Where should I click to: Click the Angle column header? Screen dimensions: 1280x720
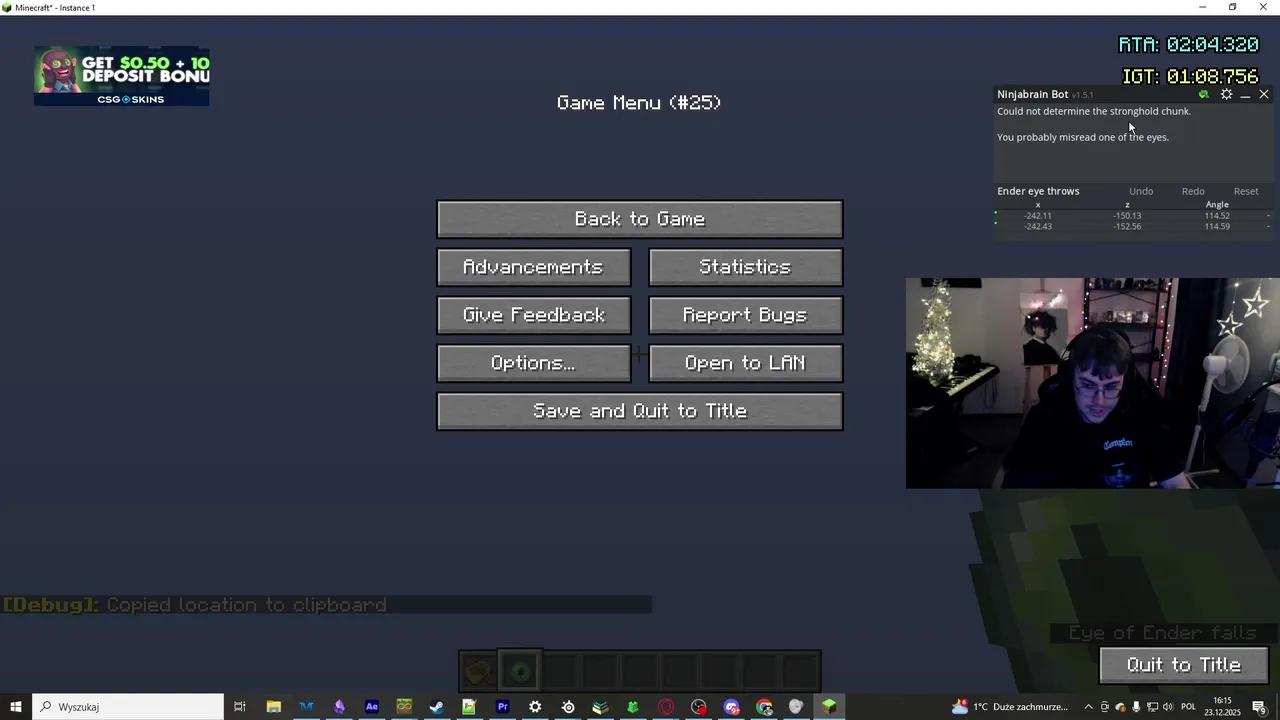point(1217,205)
